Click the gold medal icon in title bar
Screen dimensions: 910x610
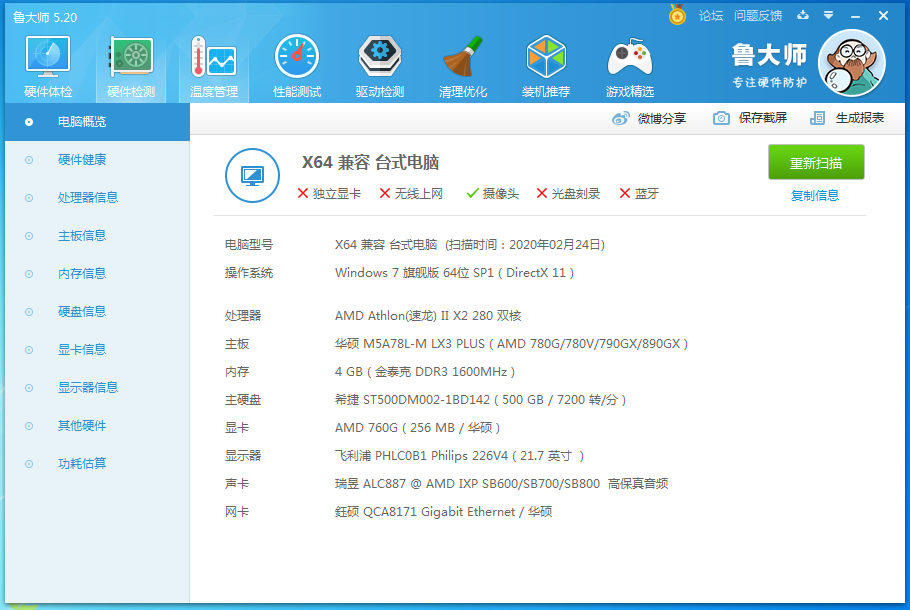677,15
